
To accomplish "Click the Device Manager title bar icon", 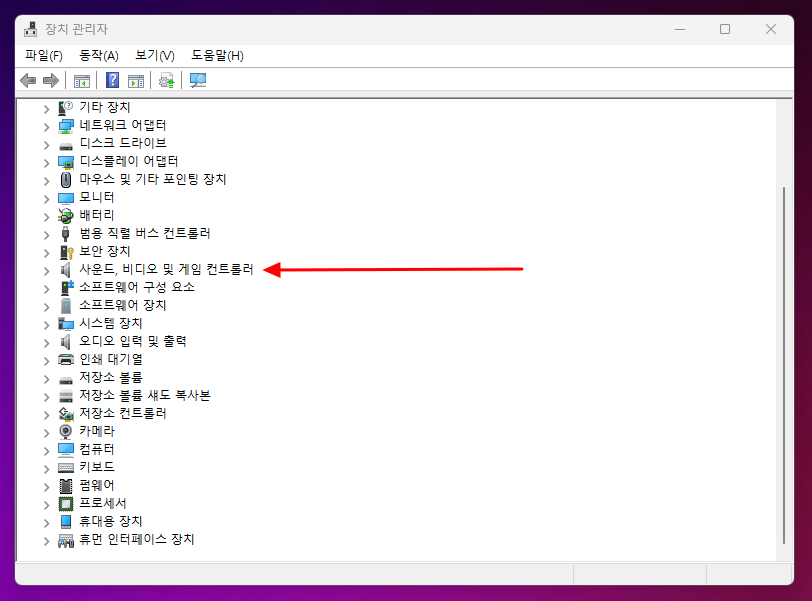I will click(x=31, y=30).
